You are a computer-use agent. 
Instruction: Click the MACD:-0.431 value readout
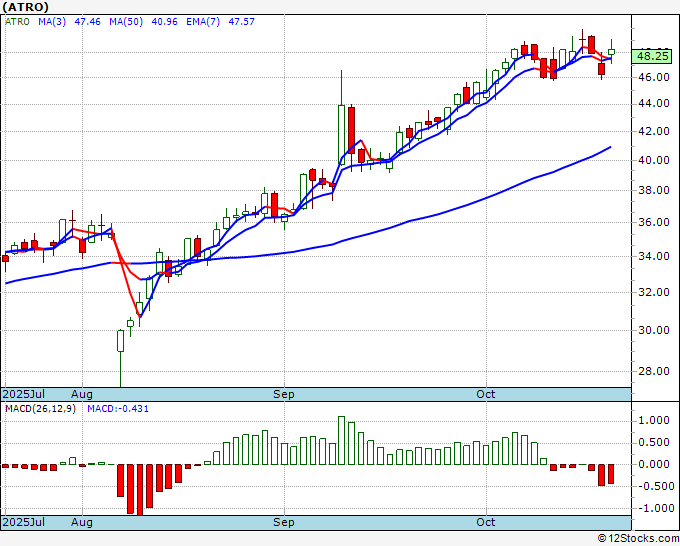click(x=118, y=409)
